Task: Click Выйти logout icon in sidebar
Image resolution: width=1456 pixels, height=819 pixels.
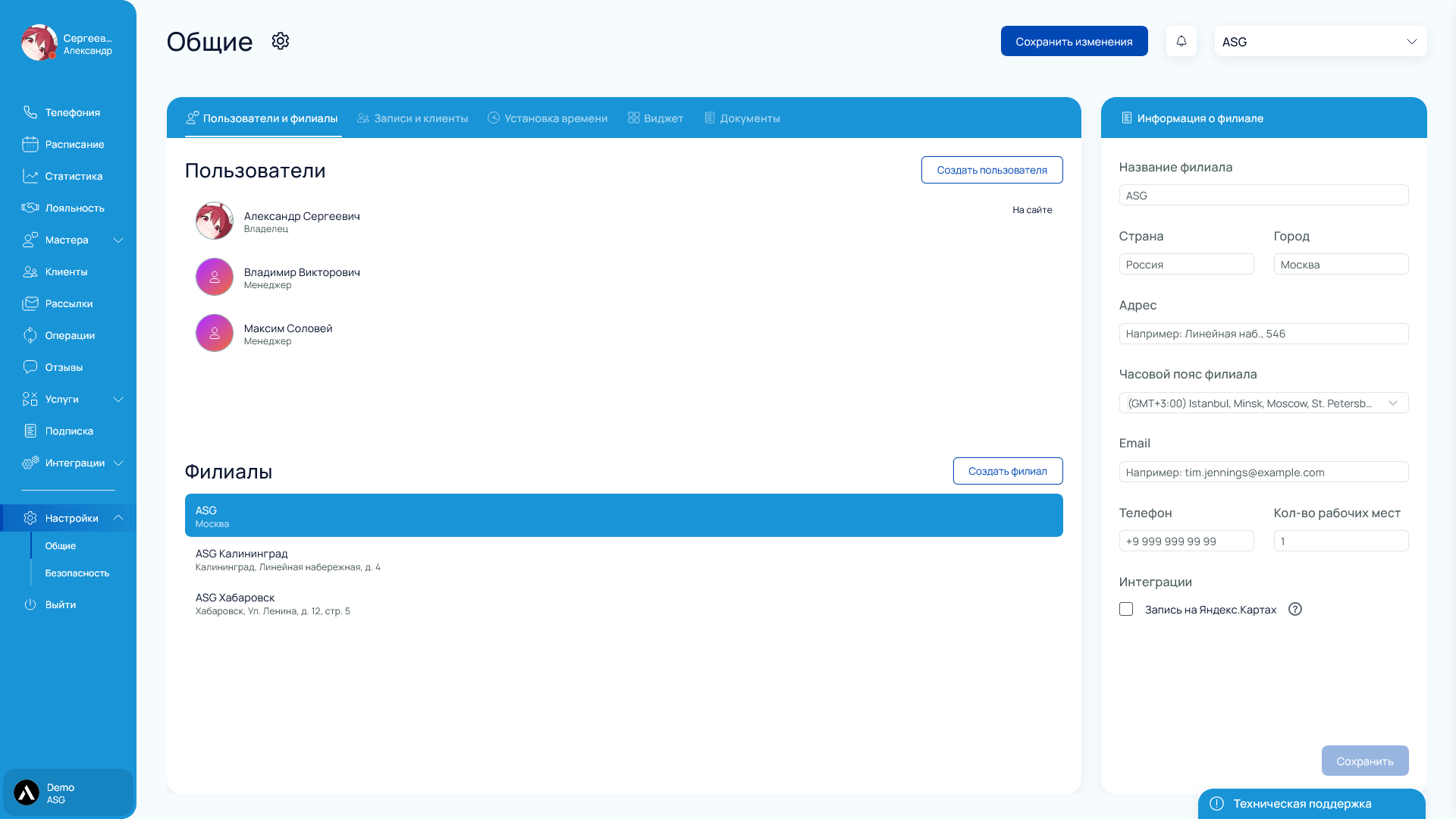Action: 30,604
